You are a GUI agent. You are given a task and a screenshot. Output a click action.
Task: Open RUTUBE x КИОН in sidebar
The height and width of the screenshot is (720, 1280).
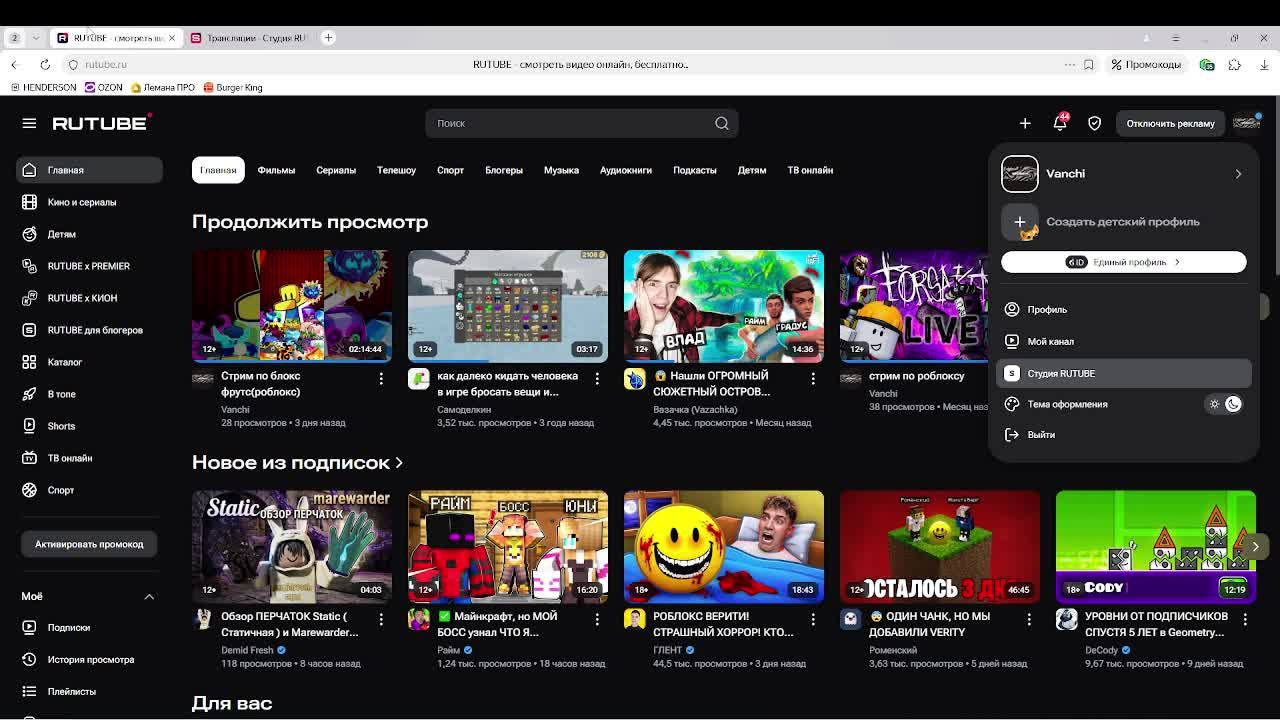(89, 298)
